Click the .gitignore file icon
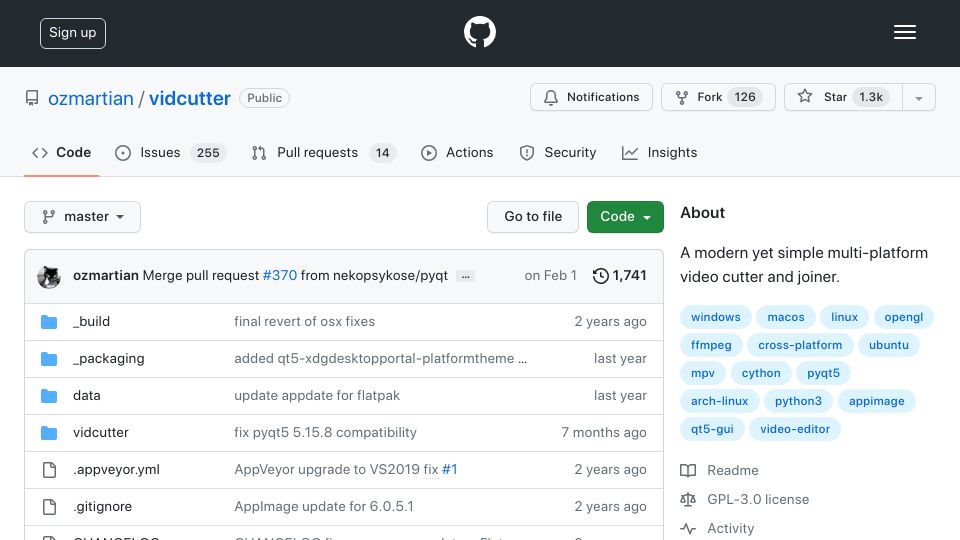This screenshot has height=540, width=960. 49,506
